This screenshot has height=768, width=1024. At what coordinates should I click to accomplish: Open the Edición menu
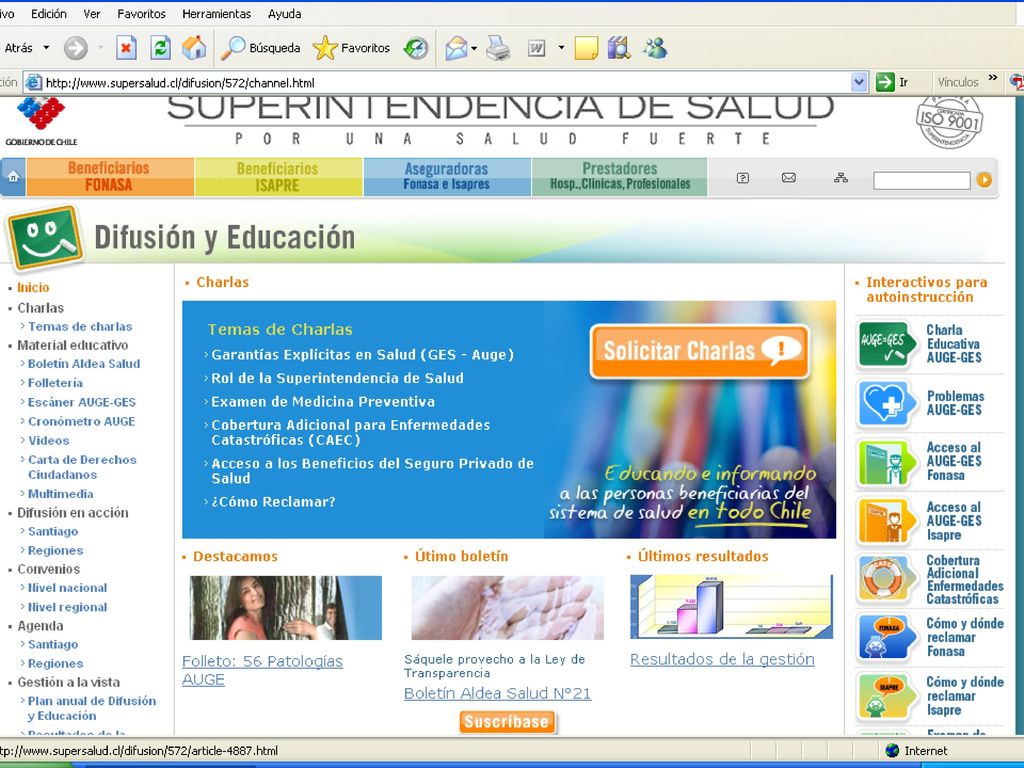click(x=49, y=14)
